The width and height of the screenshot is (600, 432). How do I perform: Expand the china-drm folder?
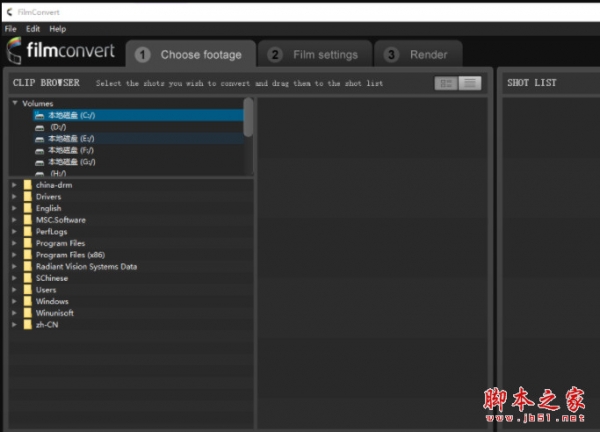pos(14,185)
